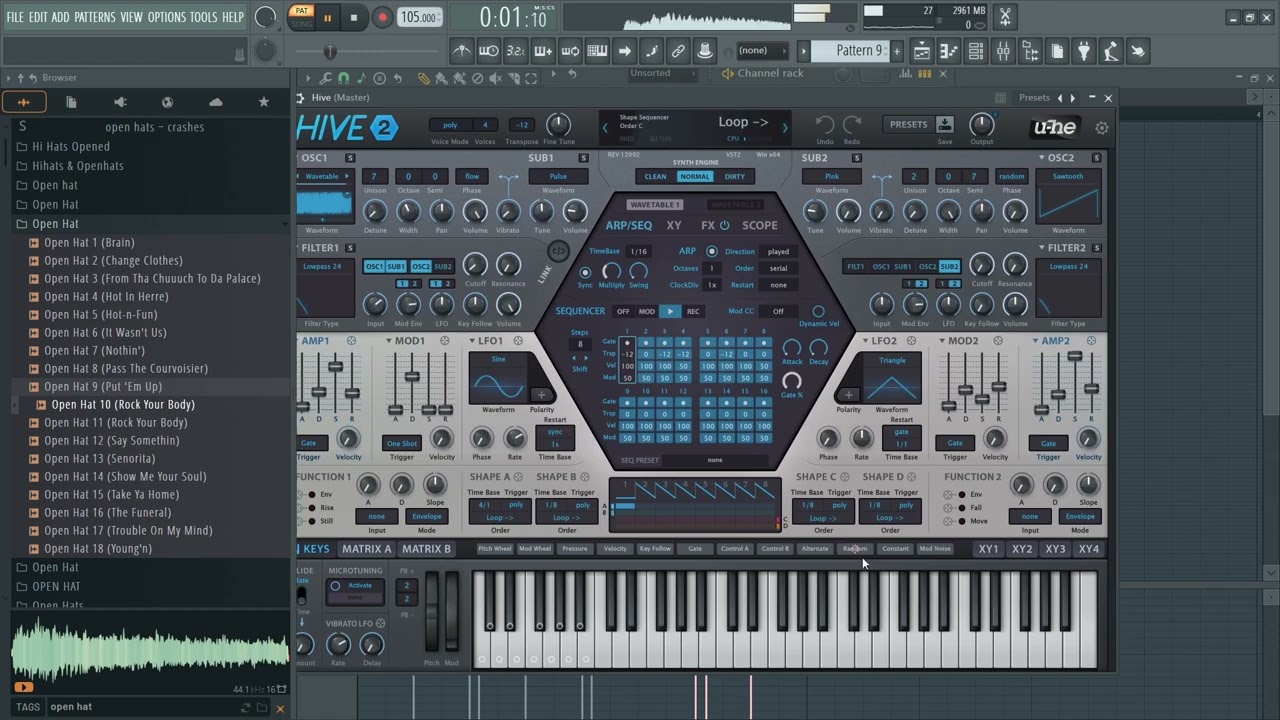Click Hive Undo arrow

coord(825,124)
